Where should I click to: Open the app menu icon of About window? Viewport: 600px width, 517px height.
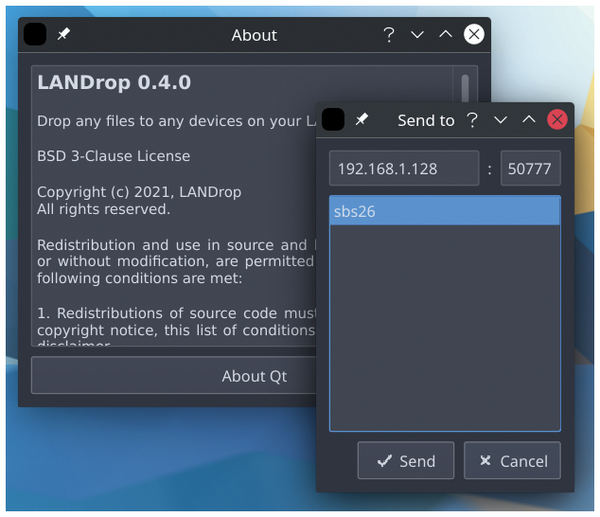[x=35, y=34]
